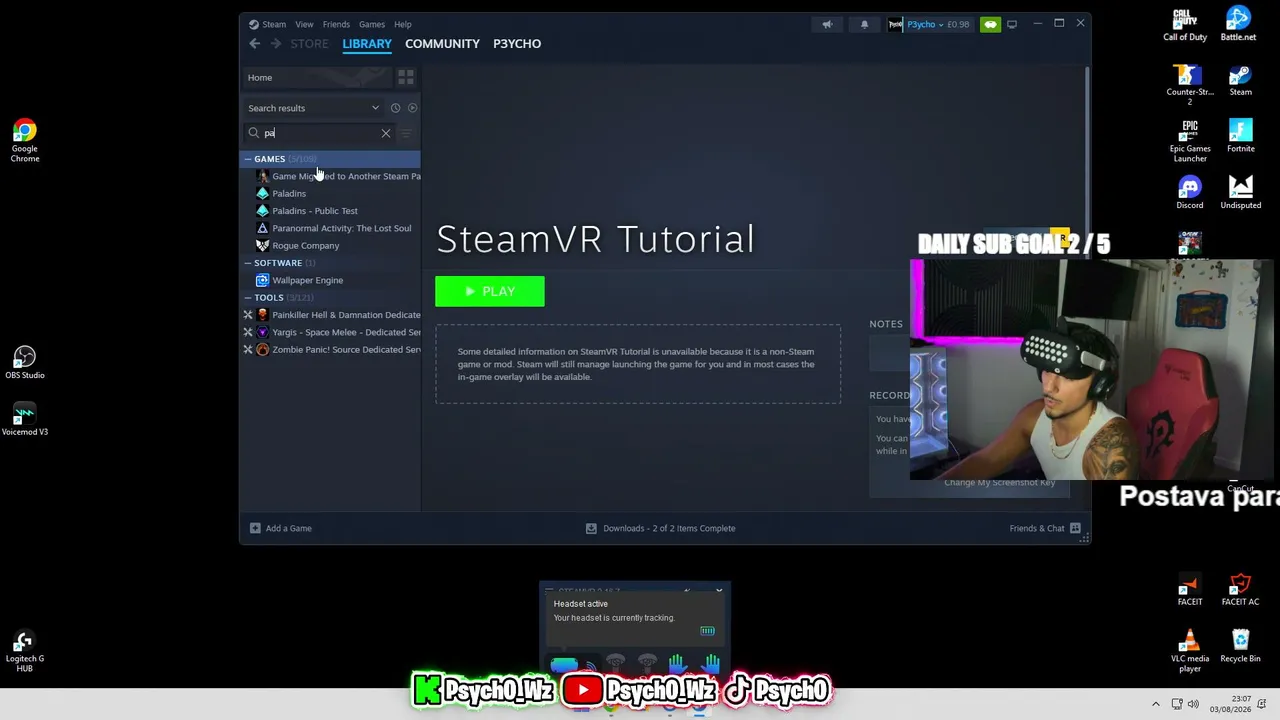The image size is (1280, 720).
Task: Open FACEIT desktop shortcut
Action: tap(1190, 590)
